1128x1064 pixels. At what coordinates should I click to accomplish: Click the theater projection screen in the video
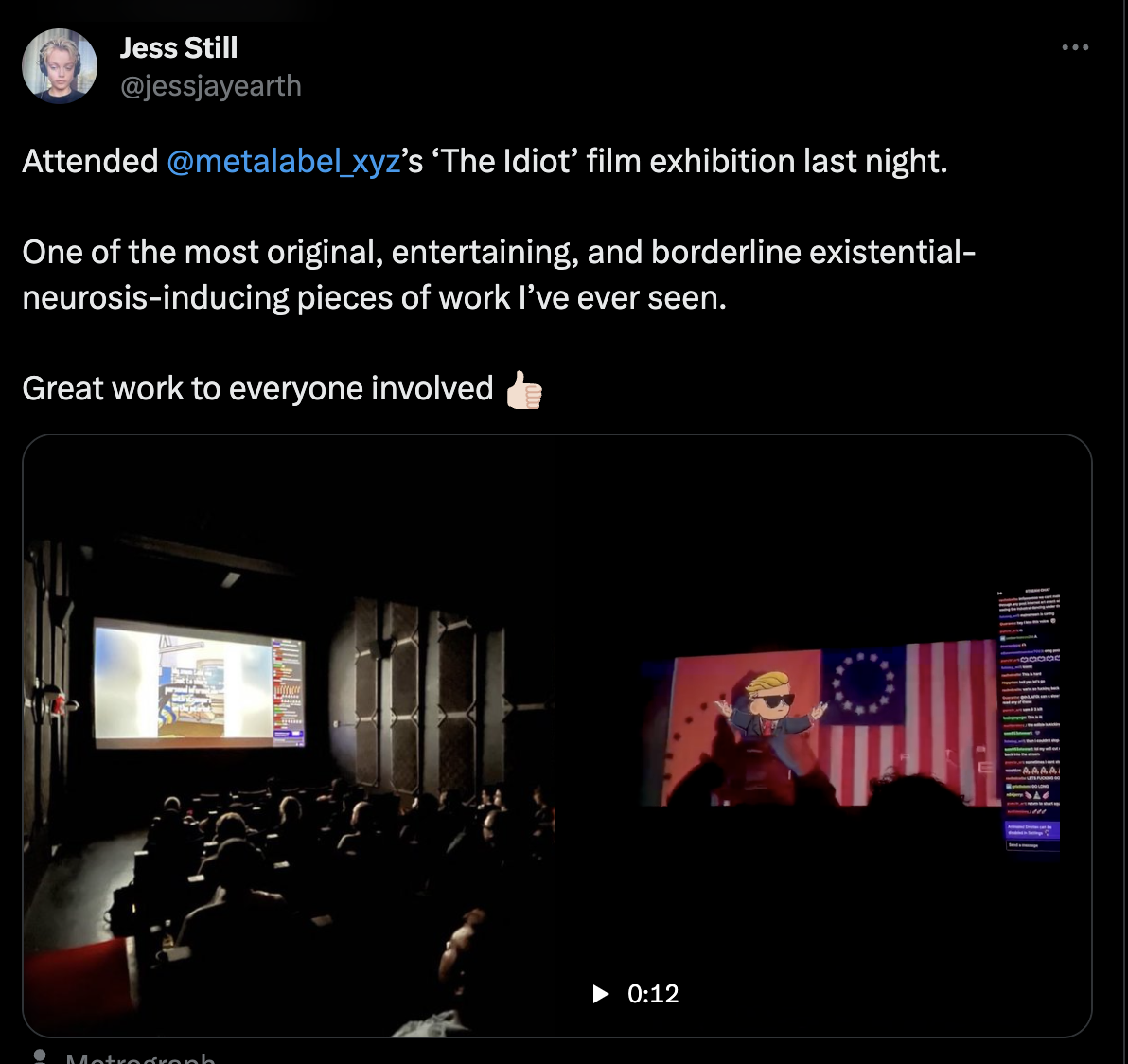(x=200, y=682)
